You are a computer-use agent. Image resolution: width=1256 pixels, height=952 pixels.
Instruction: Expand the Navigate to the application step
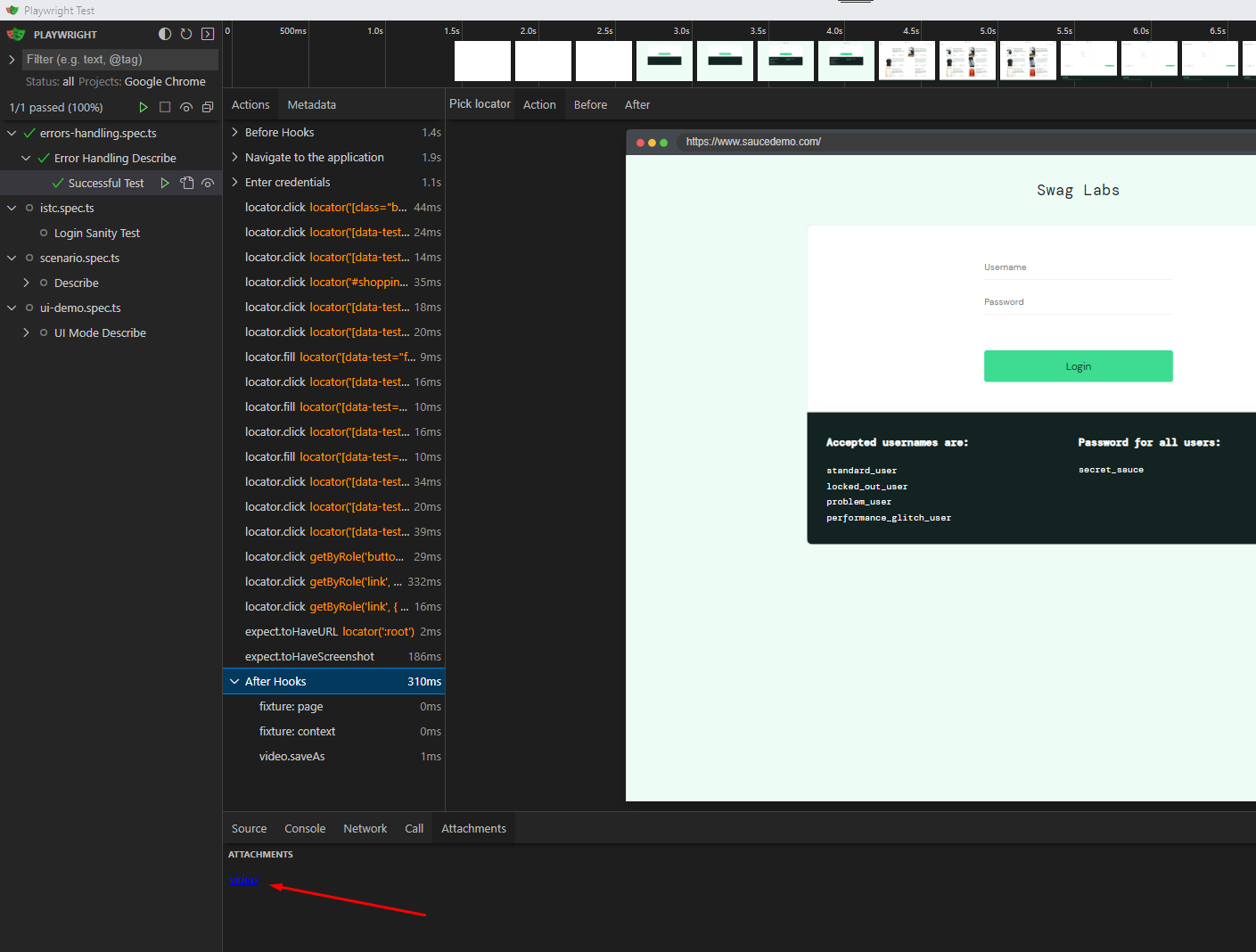pos(234,157)
